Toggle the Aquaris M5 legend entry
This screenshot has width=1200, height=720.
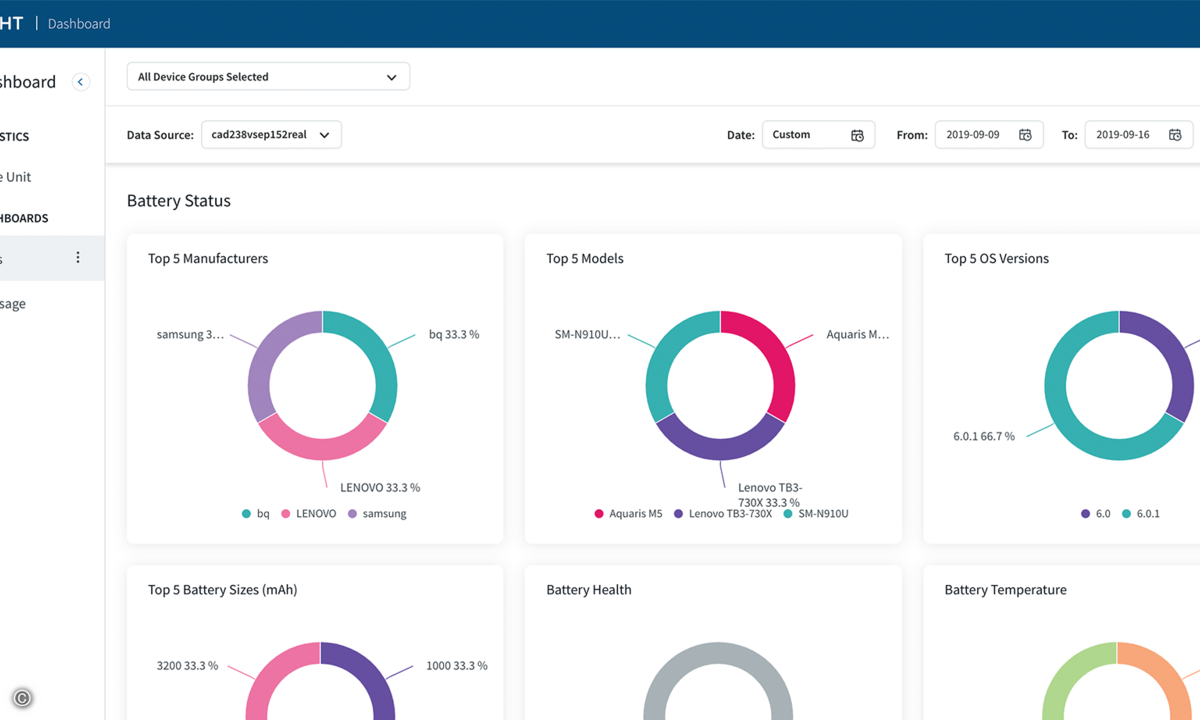click(628, 514)
